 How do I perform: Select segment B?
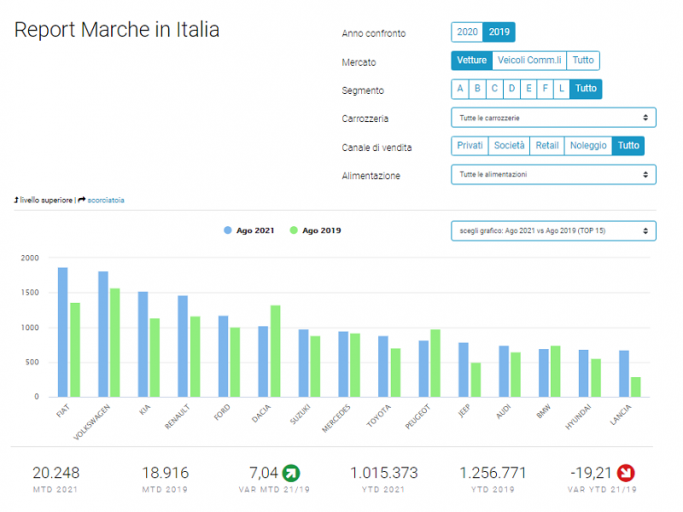point(477,89)
